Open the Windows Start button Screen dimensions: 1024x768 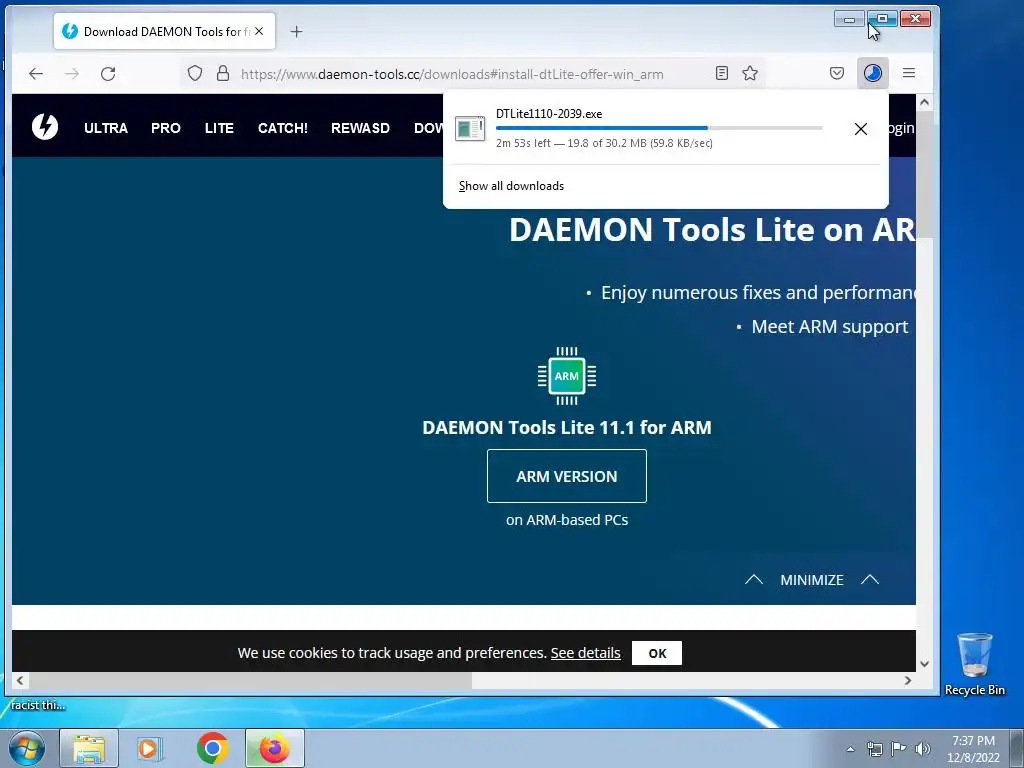(27, 748)
